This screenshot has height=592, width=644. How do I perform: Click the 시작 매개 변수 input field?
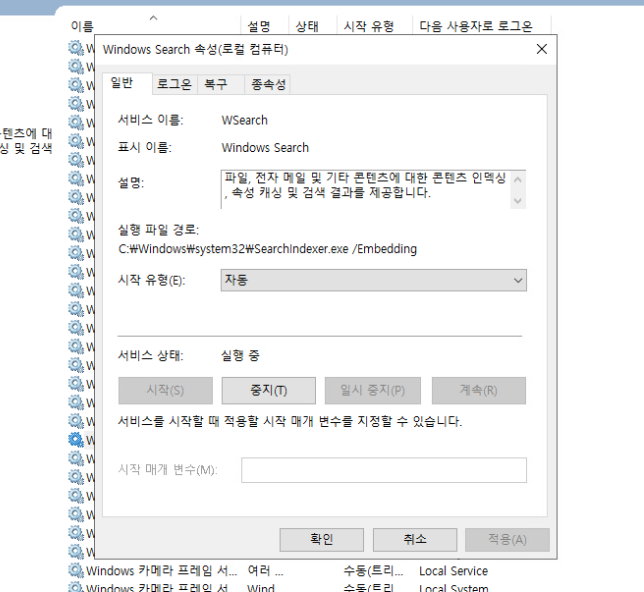[384, 470]
